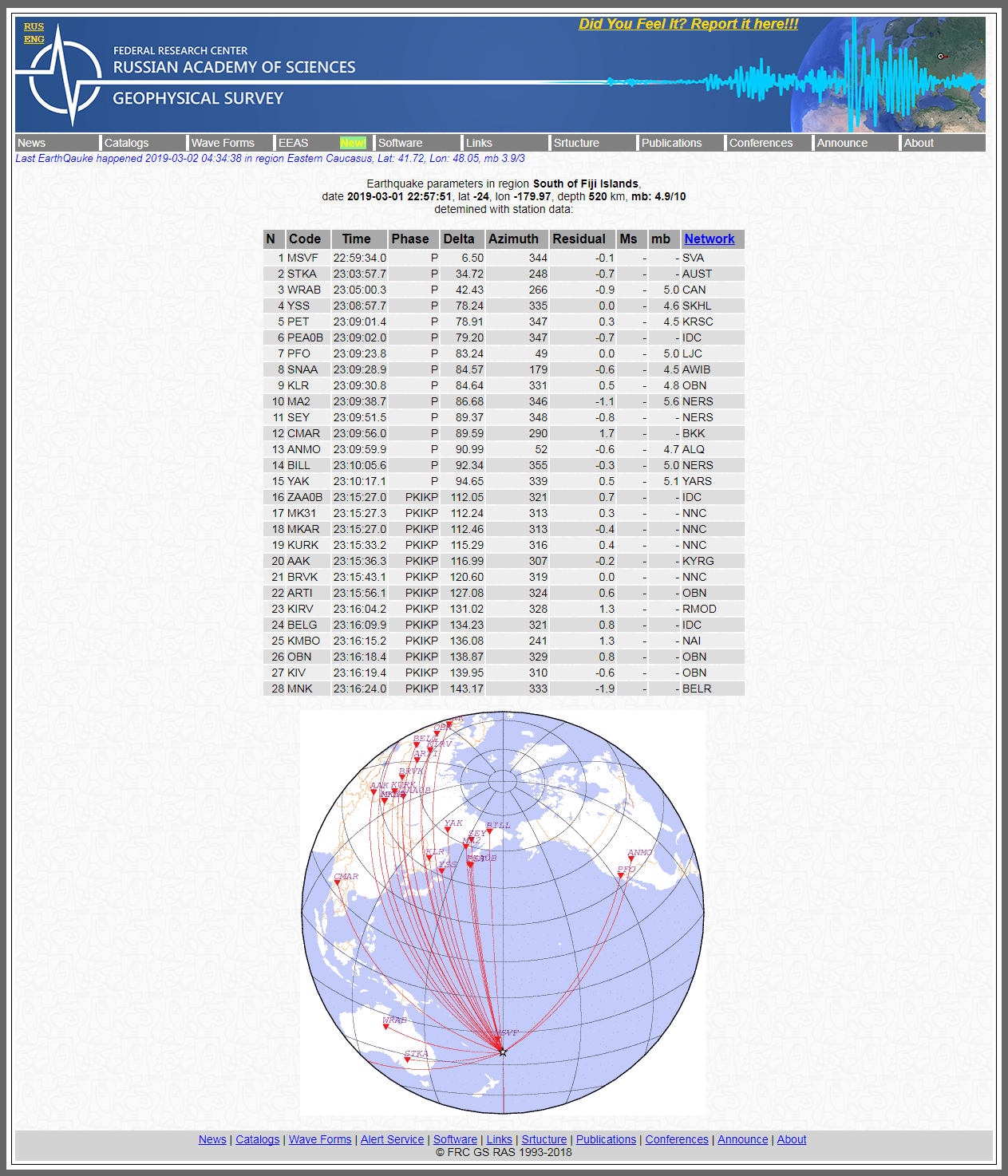Open the Links link in the footer
This screenshot has width=1008, height=1176.
click(x=500, y=1139)
